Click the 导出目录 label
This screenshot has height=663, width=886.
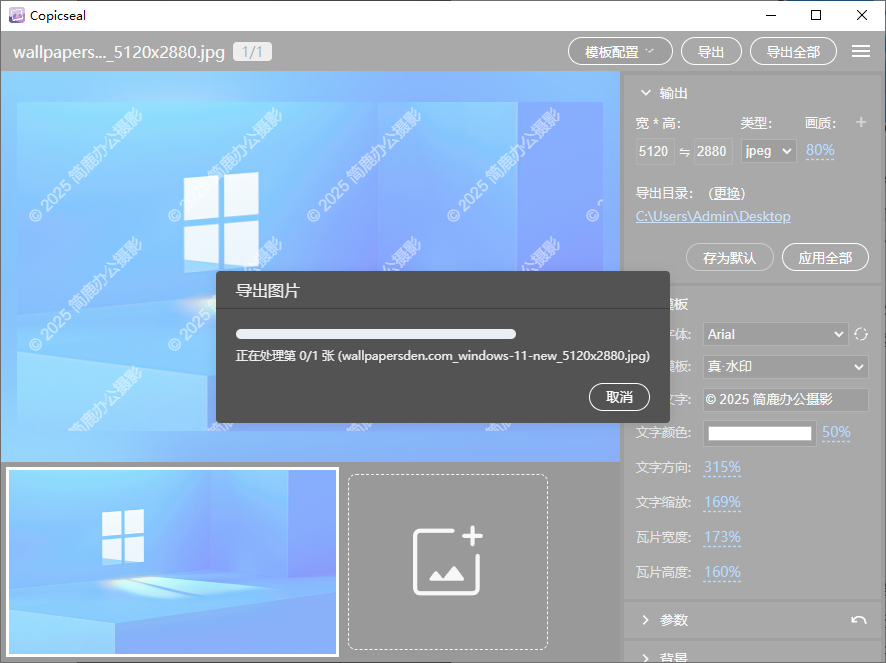point(664,193)
